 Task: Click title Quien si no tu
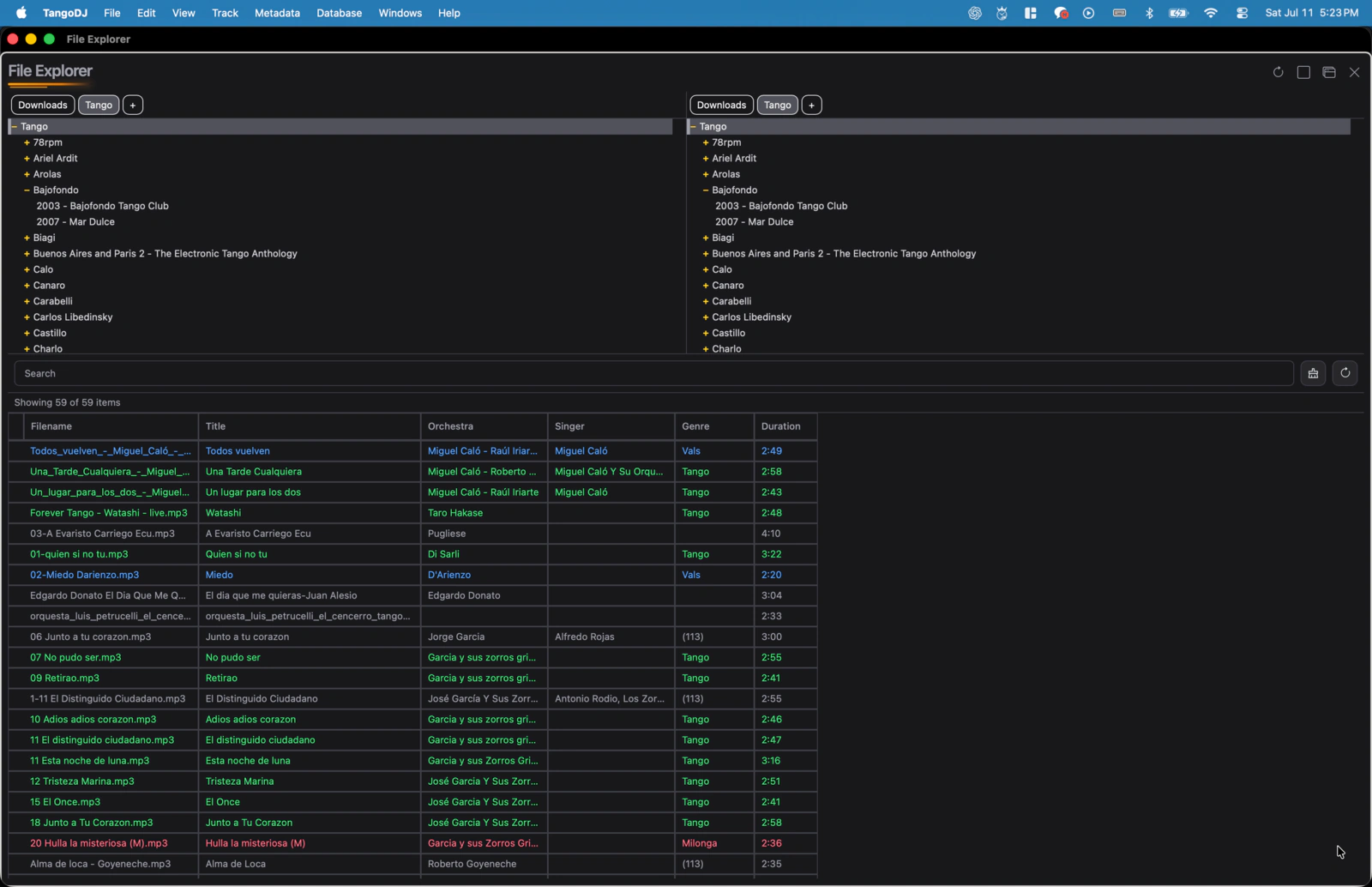[236, 554]
